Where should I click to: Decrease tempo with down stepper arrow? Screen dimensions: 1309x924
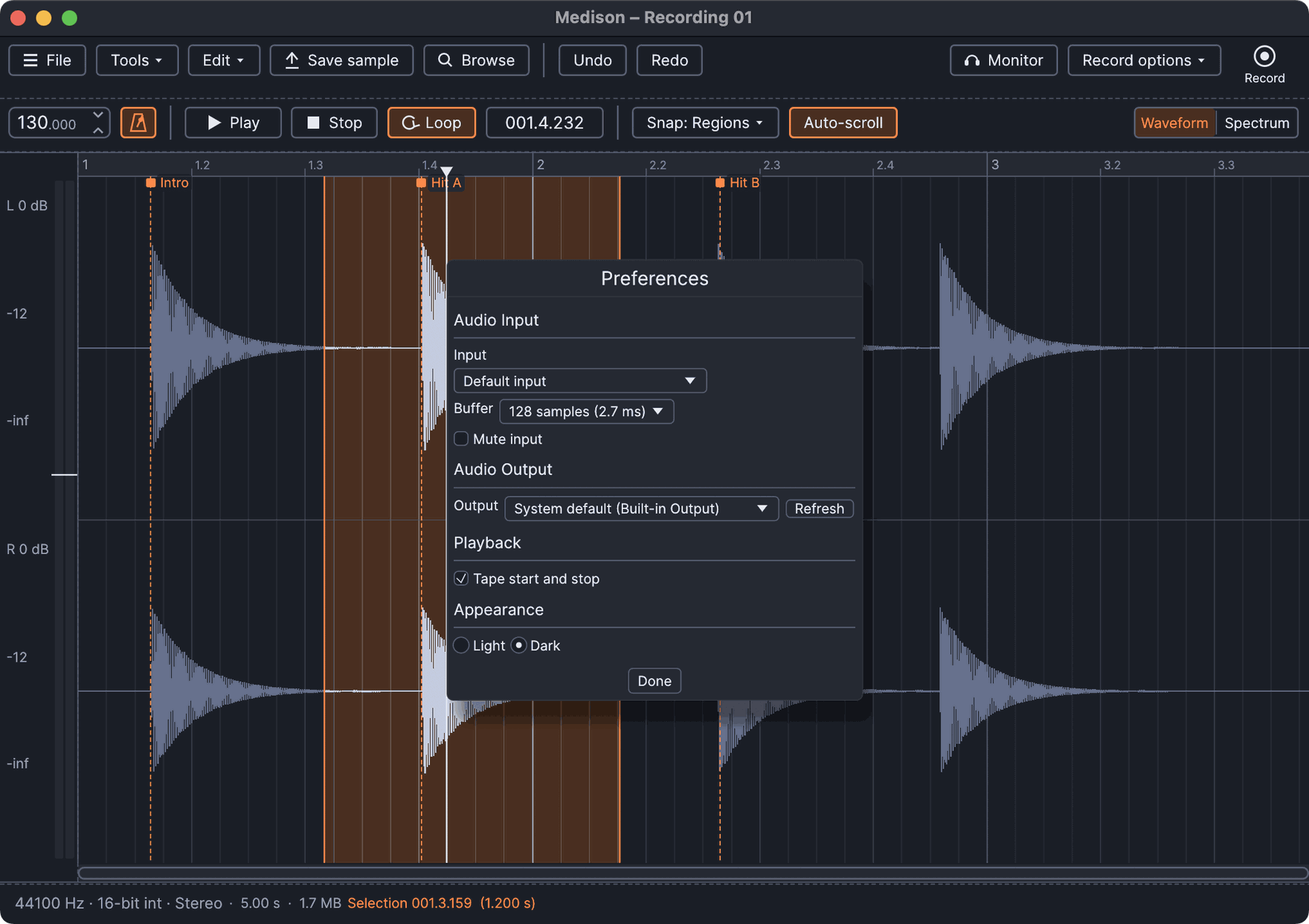(98, 115)
